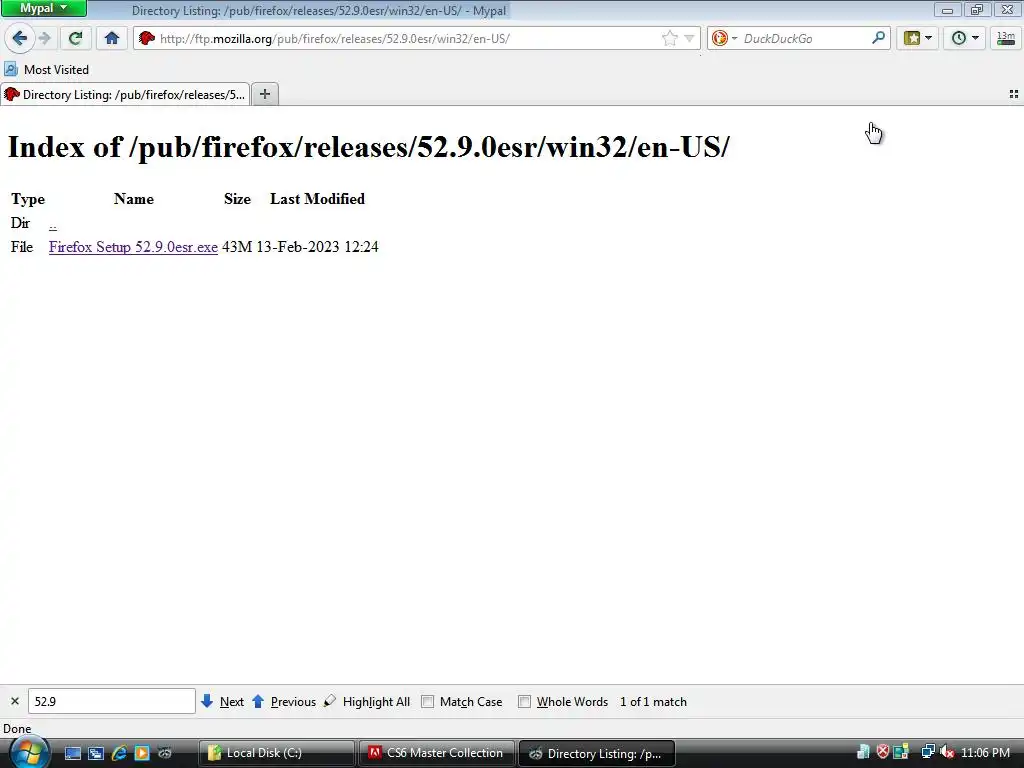Screen dimensions: 1024x768
Task: Launch Mypal from quick launch raccoon icon
Action: click(165, 754)
